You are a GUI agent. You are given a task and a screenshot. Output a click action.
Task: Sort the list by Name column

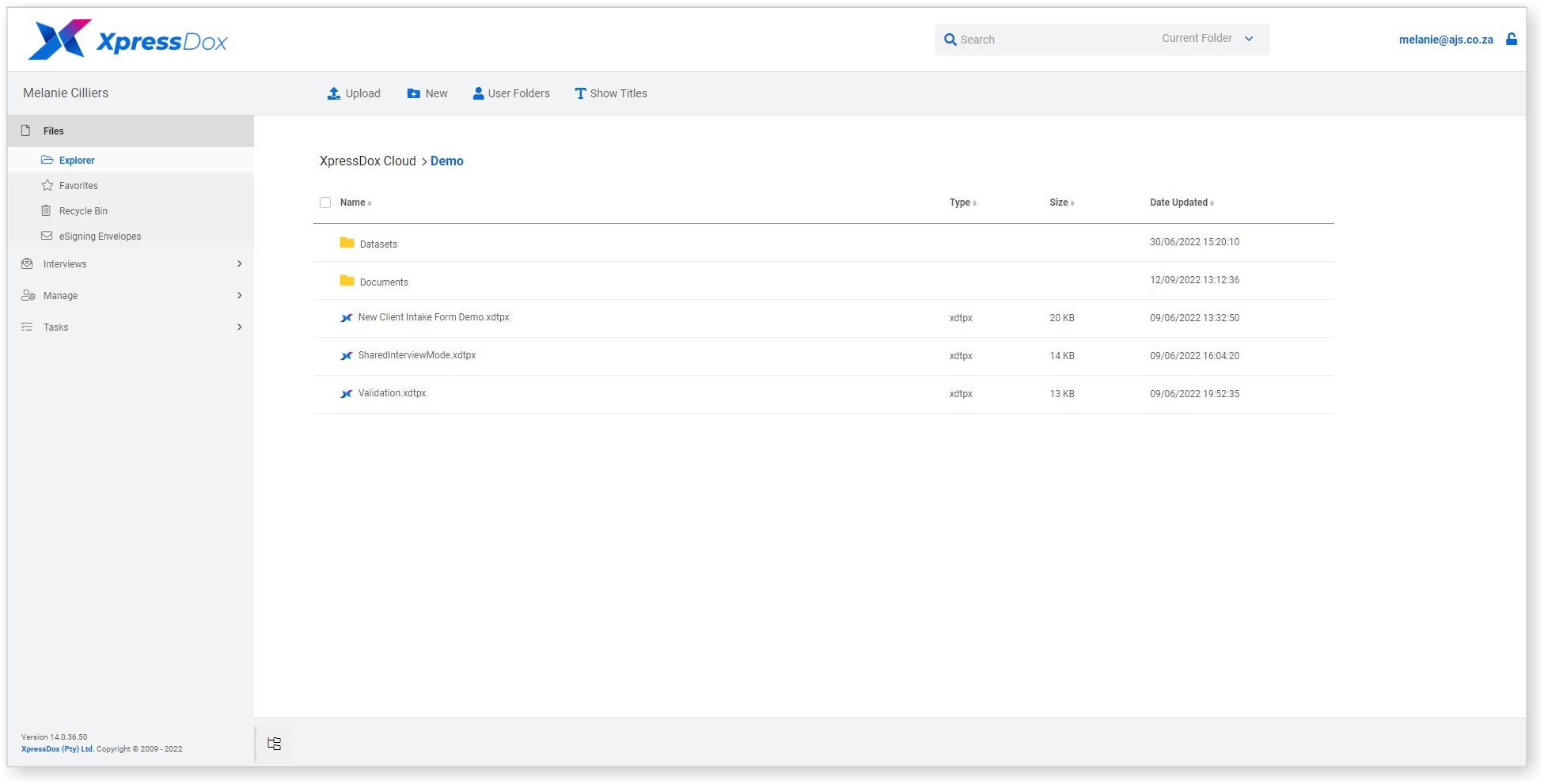pyautogui.click(x=355, y=203)
